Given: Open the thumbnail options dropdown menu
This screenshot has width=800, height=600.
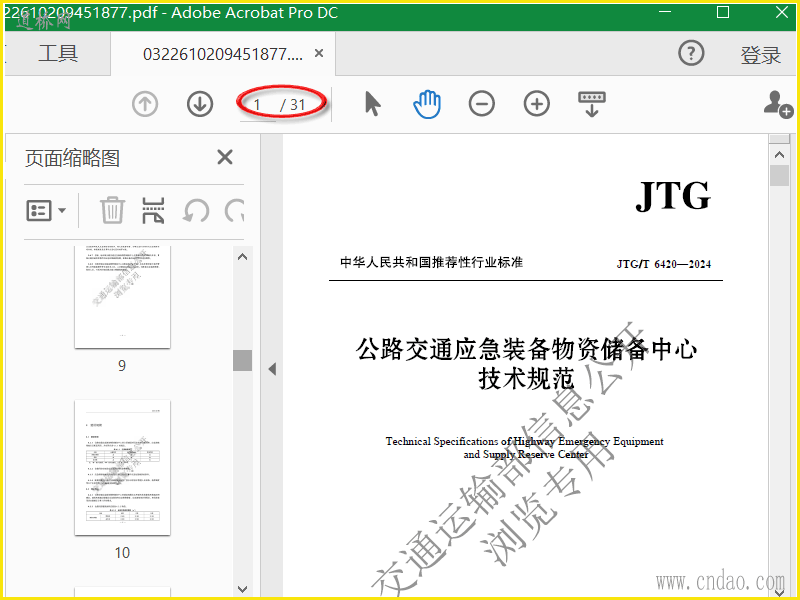Looking at the screenshot, I should (46, 210).
